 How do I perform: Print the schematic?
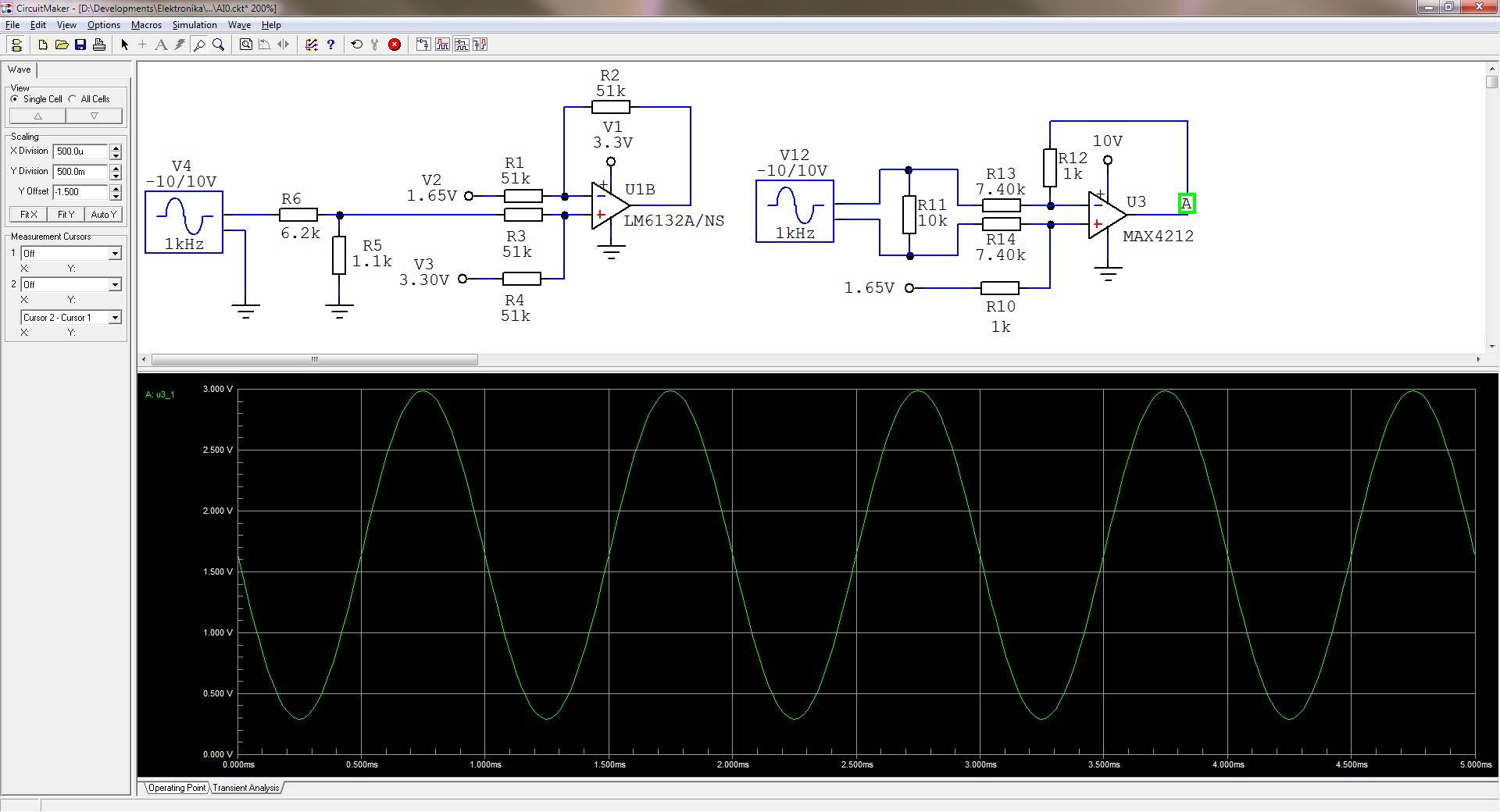coord(99,45)
